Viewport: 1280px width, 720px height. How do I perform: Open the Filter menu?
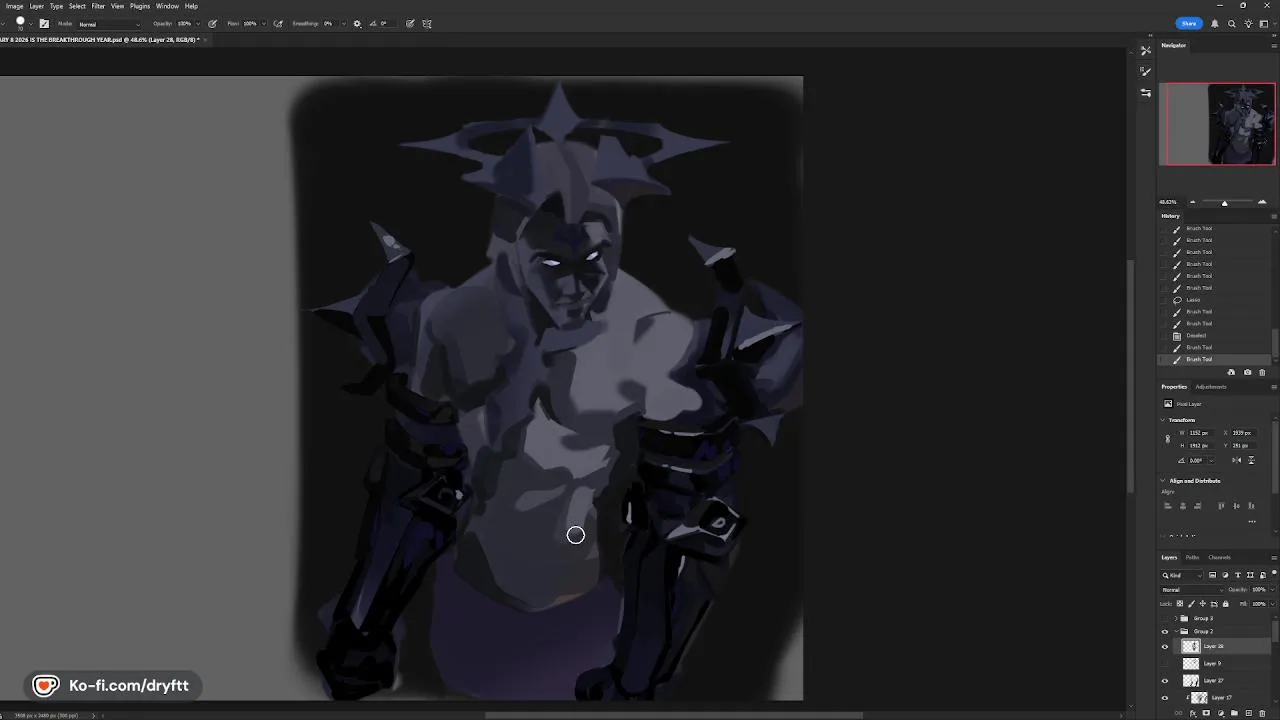[x=98, y=6]
